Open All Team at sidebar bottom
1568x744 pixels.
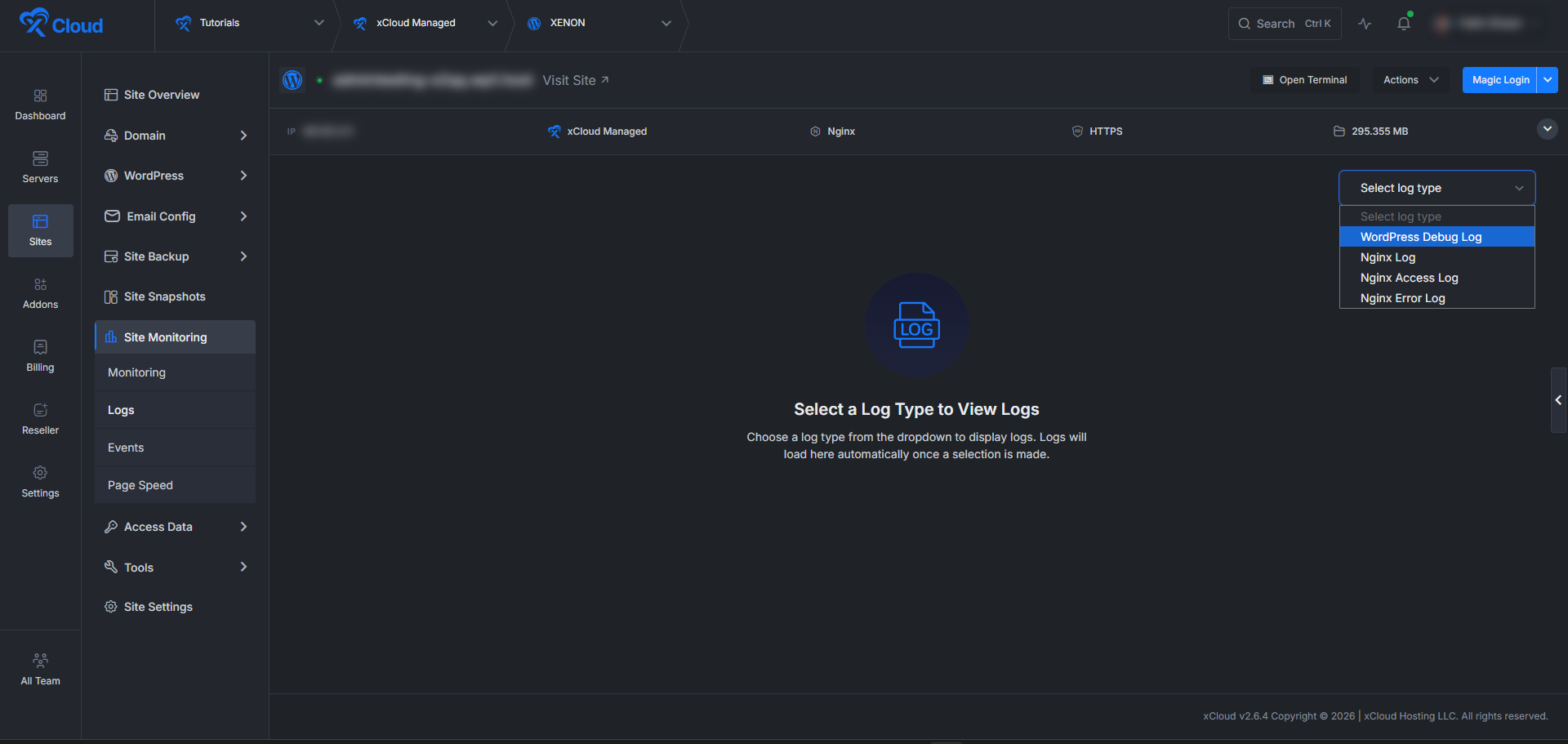click(x=40, y=670)
